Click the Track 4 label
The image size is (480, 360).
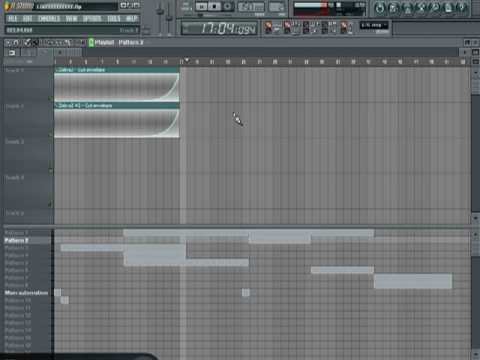click(x=14, y=178)
